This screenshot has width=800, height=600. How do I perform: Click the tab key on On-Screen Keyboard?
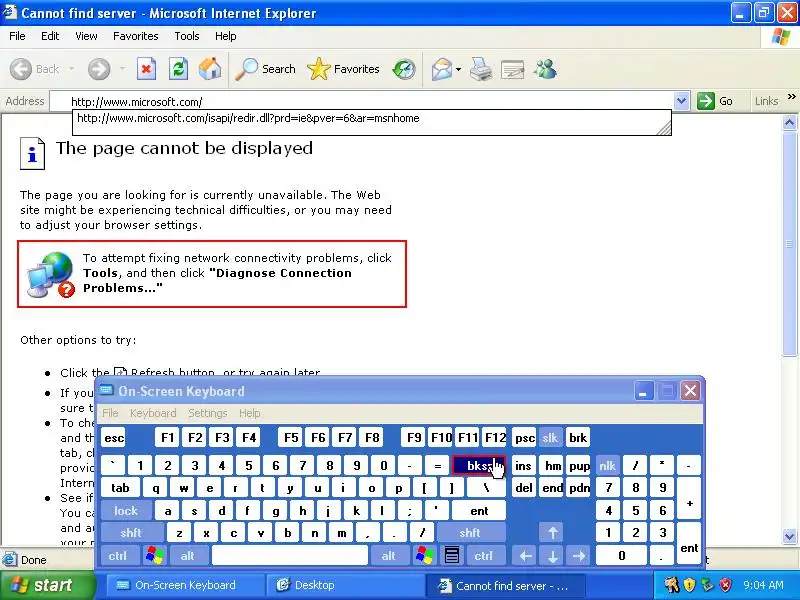(120, 488)
